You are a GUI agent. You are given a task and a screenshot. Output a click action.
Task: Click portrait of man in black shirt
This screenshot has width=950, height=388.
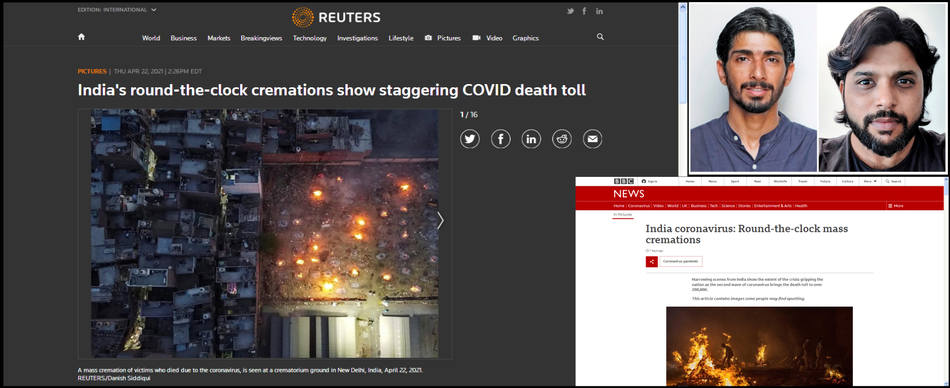coord(882,89)
